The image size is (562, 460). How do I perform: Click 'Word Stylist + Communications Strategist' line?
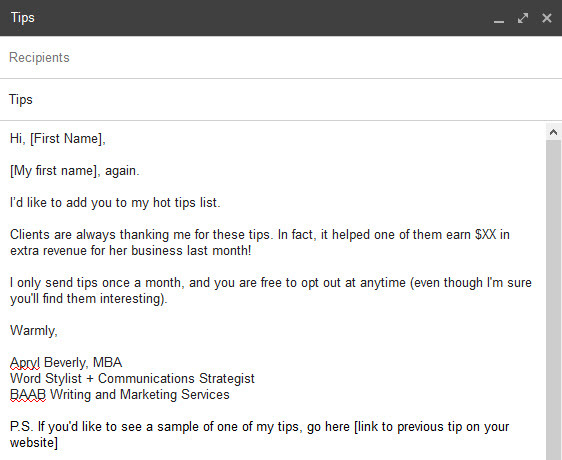point(132,379)
